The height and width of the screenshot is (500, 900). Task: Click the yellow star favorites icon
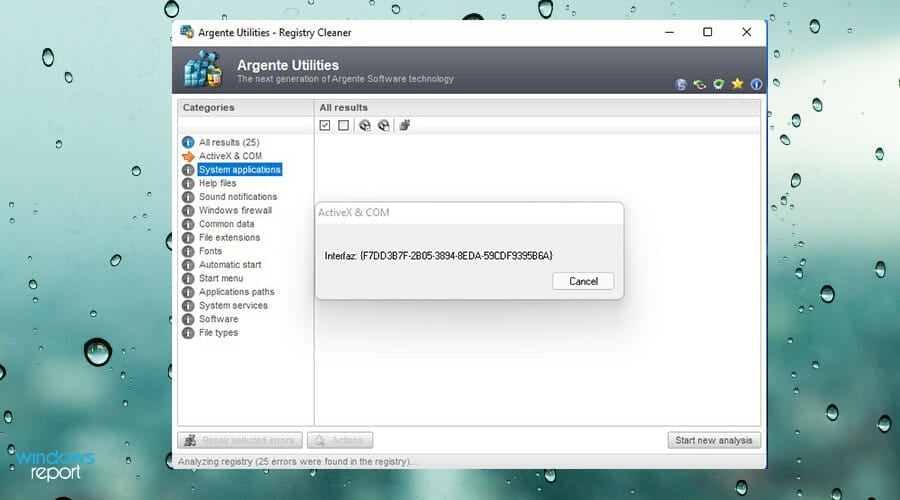(x=737, y=84)
